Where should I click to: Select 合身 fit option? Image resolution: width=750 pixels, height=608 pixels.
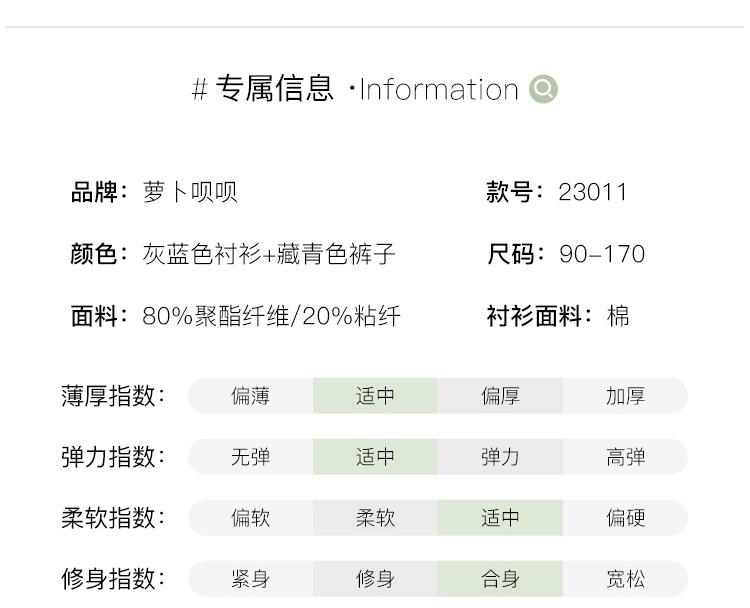[x=500, y=579]
